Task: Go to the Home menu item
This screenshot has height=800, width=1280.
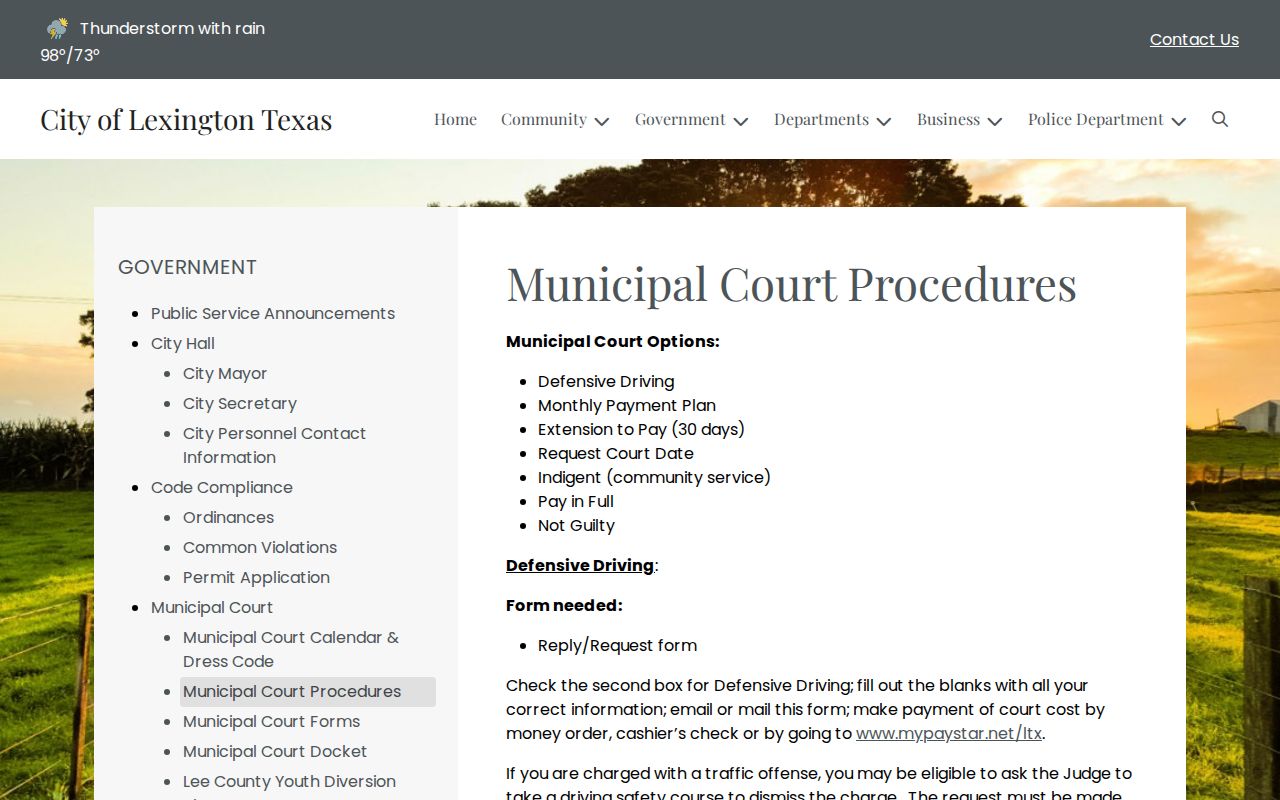Action: pos(455,119)
